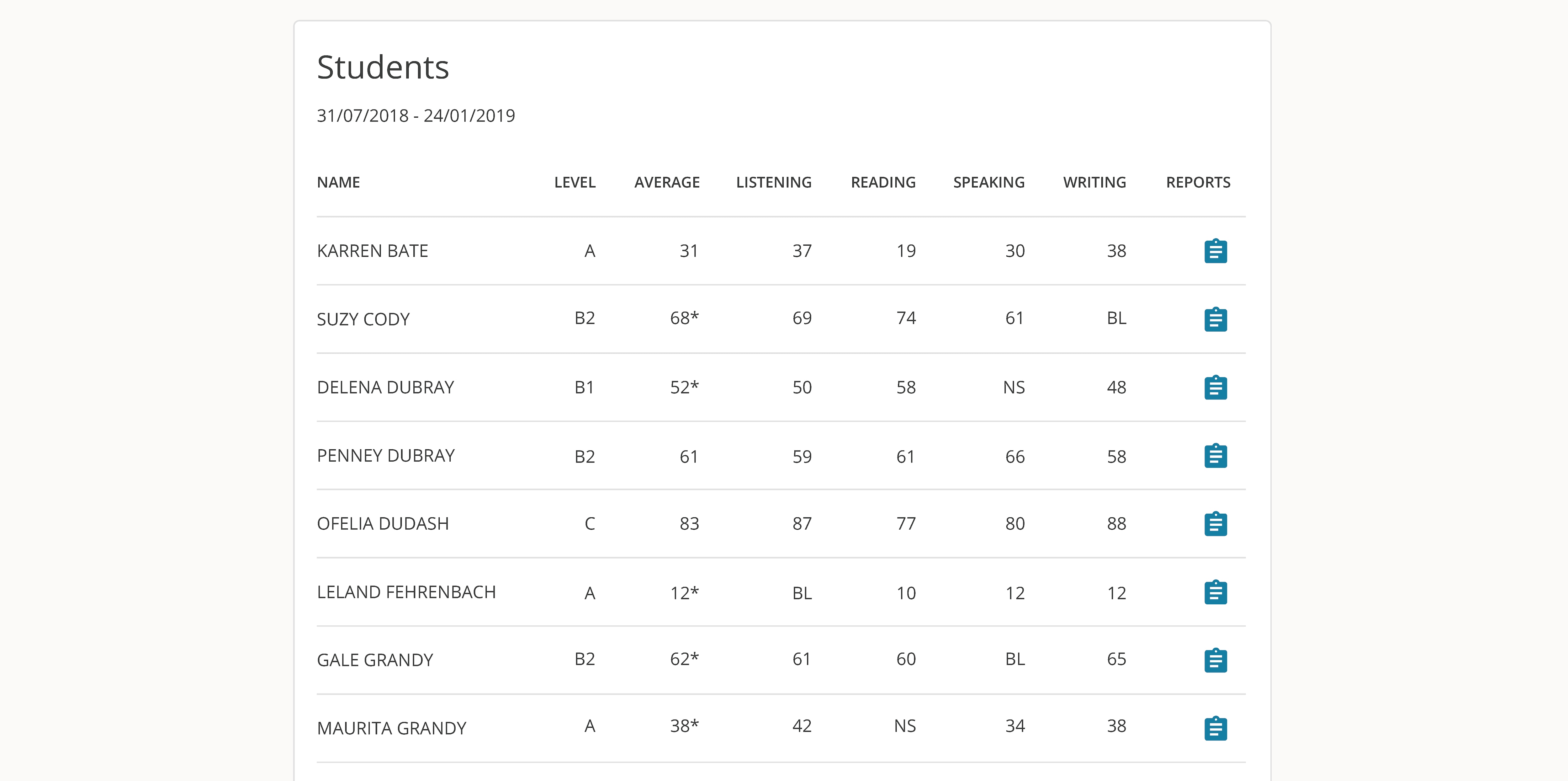Click the READING column header
This screenshot has height=781, width=1568.
click(883, 182)
